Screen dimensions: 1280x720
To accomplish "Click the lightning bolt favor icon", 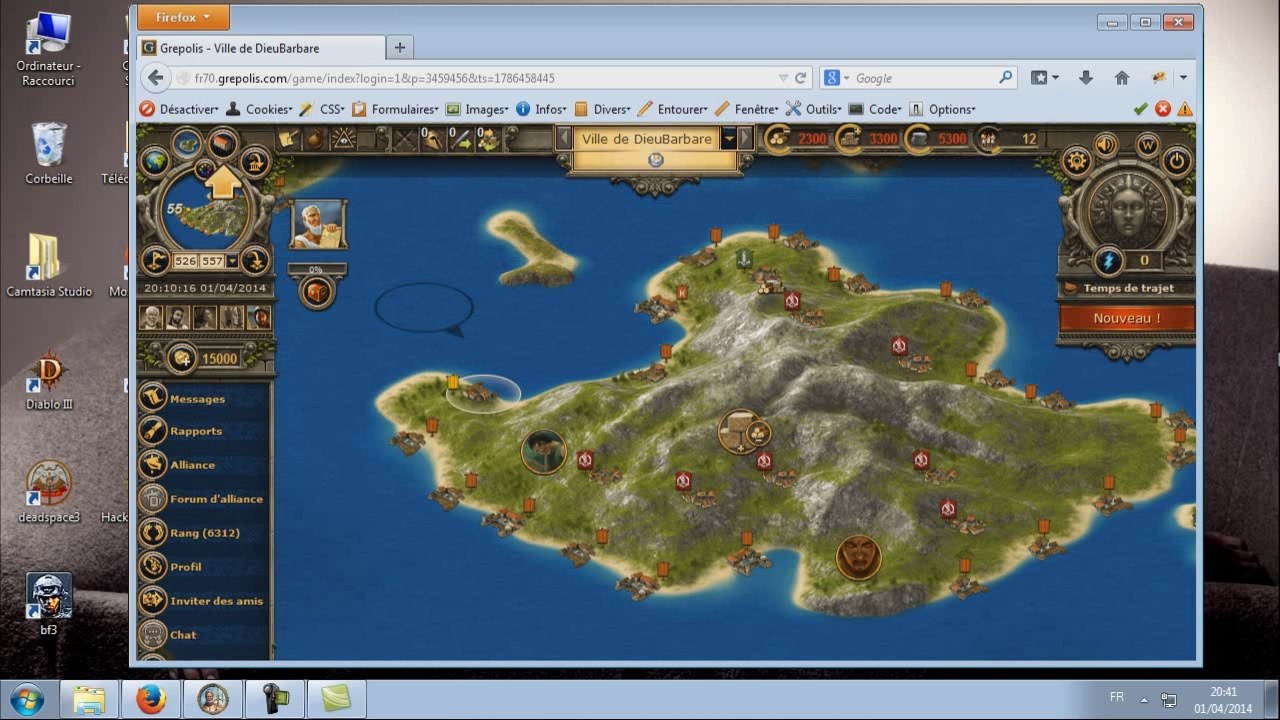I will (1108, 261).
